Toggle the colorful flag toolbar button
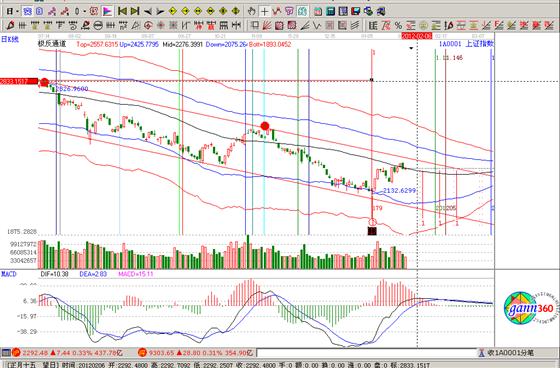The image size is (560, 368). 107,11
